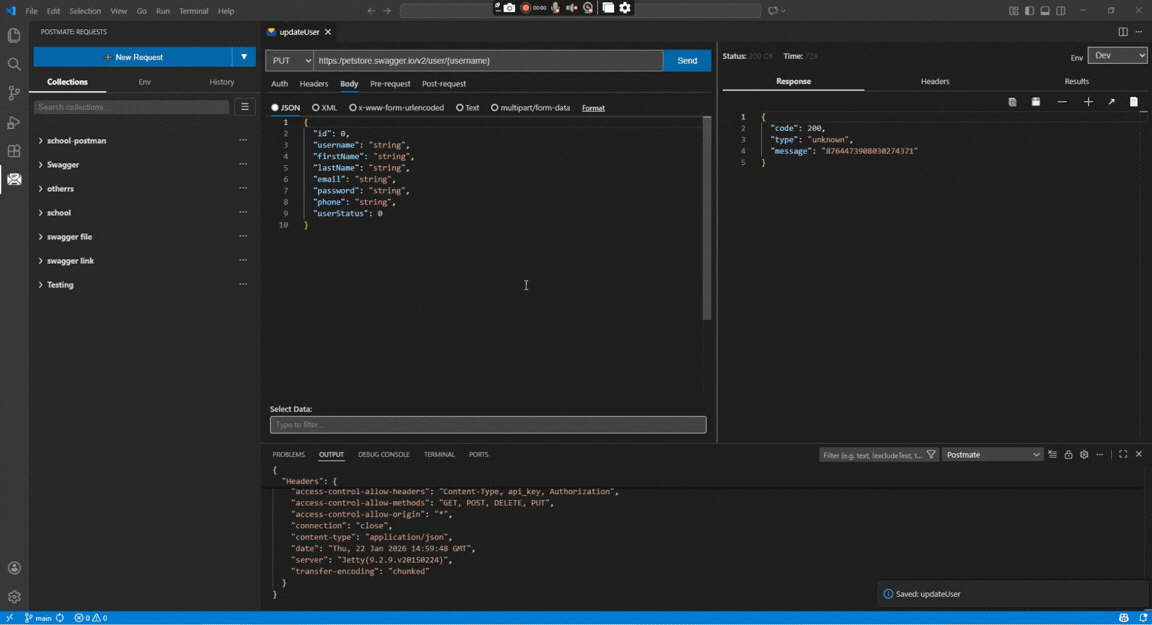Viewport: 1152px width, 625px height.
Task: Clear the output panel
Action: [1053, 455]
